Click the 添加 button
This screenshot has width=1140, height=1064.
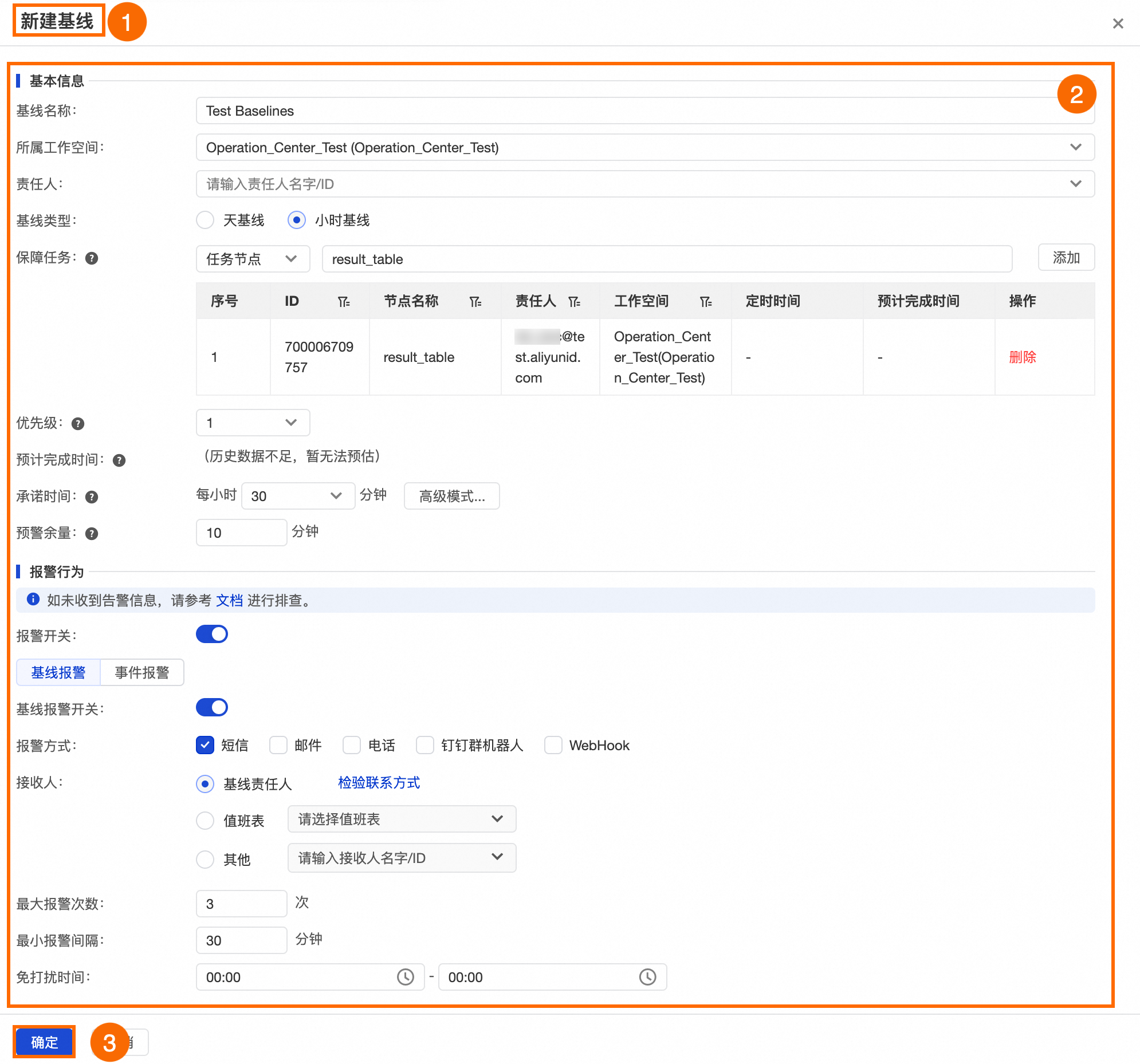coord(1066,258)
